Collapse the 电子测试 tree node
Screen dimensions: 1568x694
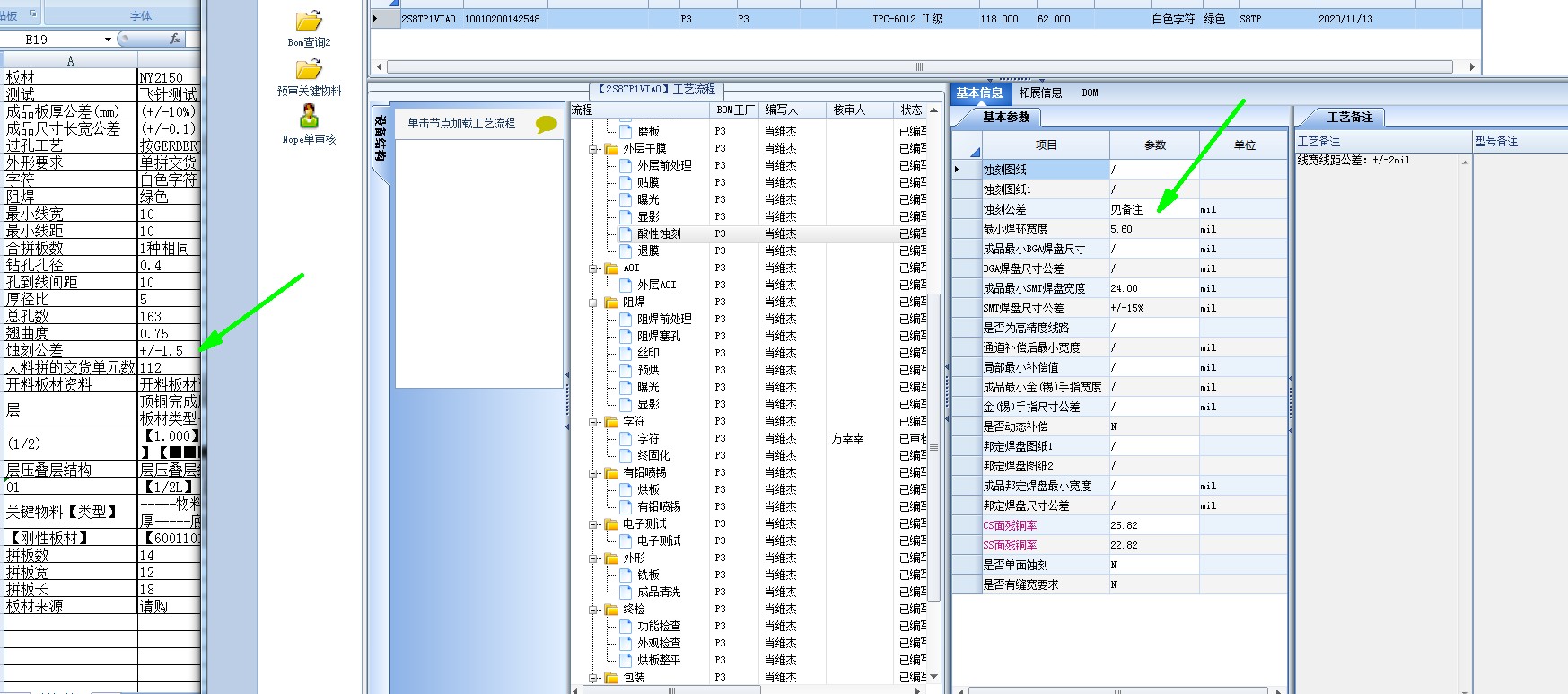pyautogui.click(x=593, y=524)
